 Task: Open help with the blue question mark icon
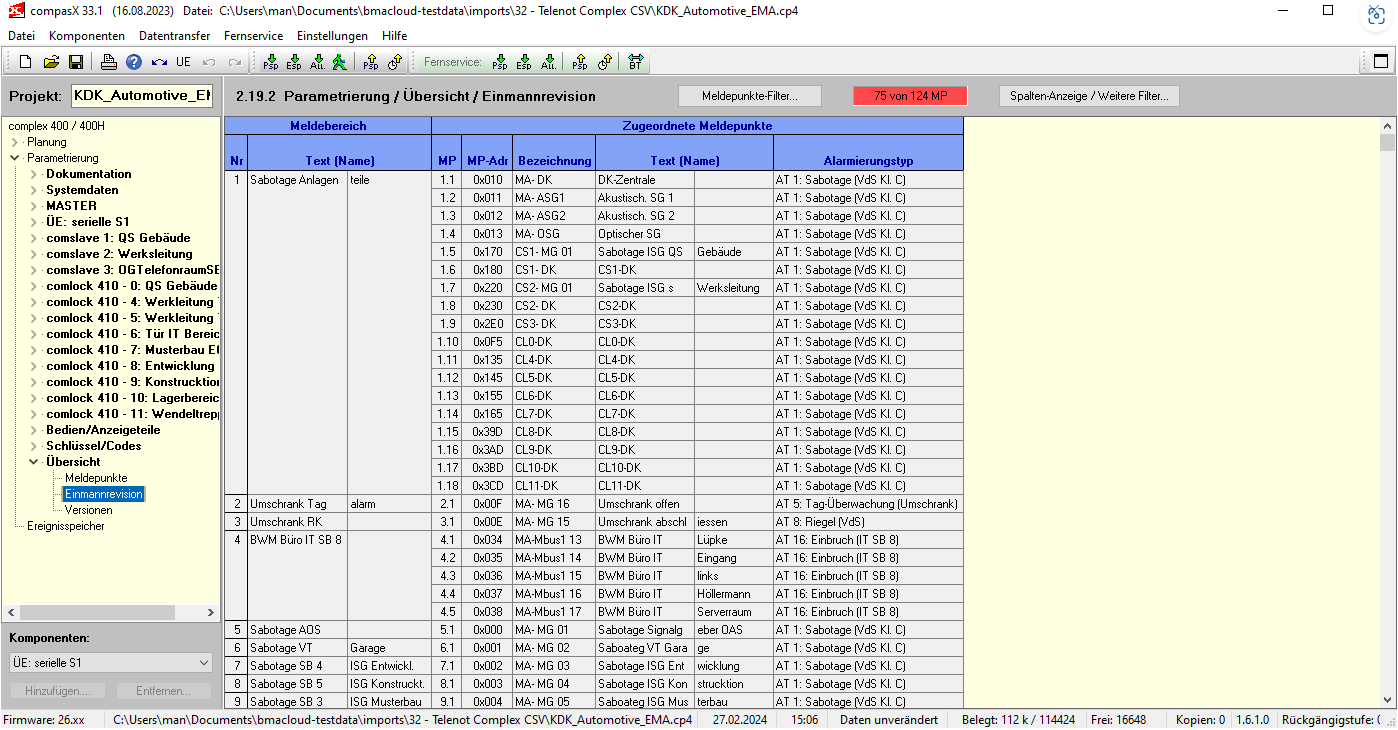[x=134, y=62]
